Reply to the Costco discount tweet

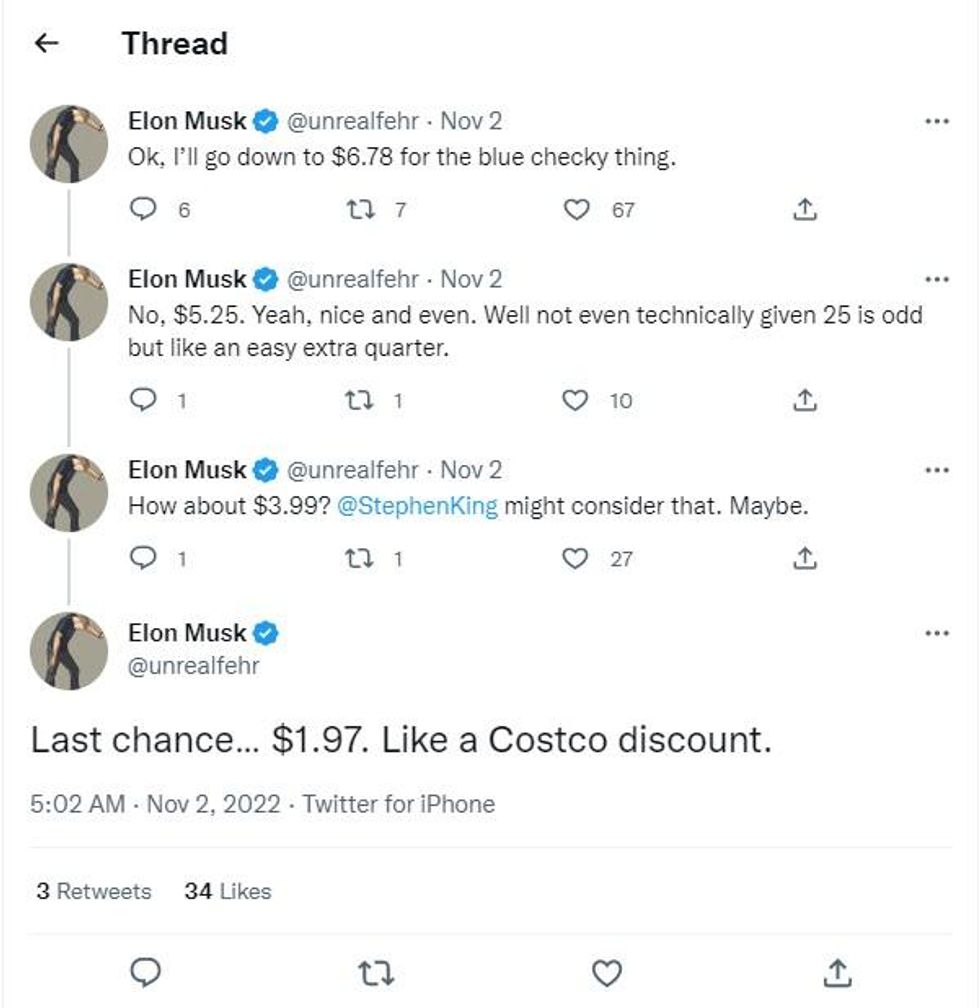point(147,972)
